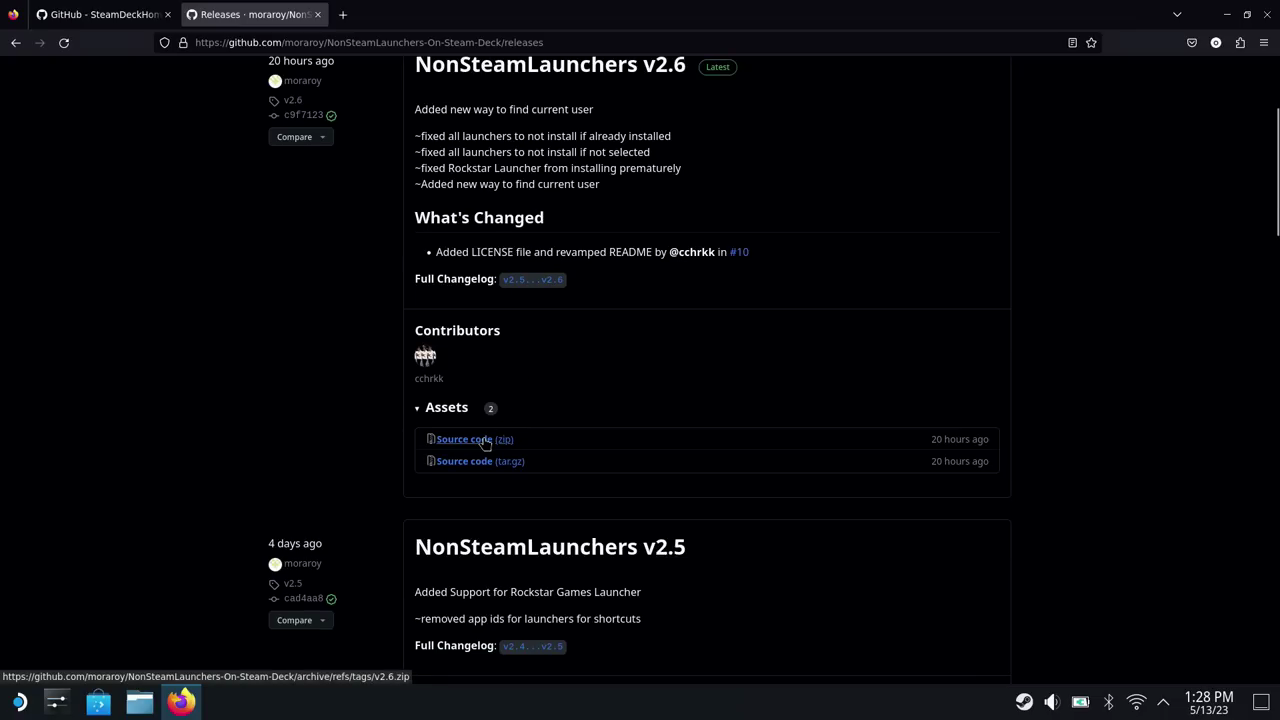Click the site security padlock icon

click(x=183, y=43)
